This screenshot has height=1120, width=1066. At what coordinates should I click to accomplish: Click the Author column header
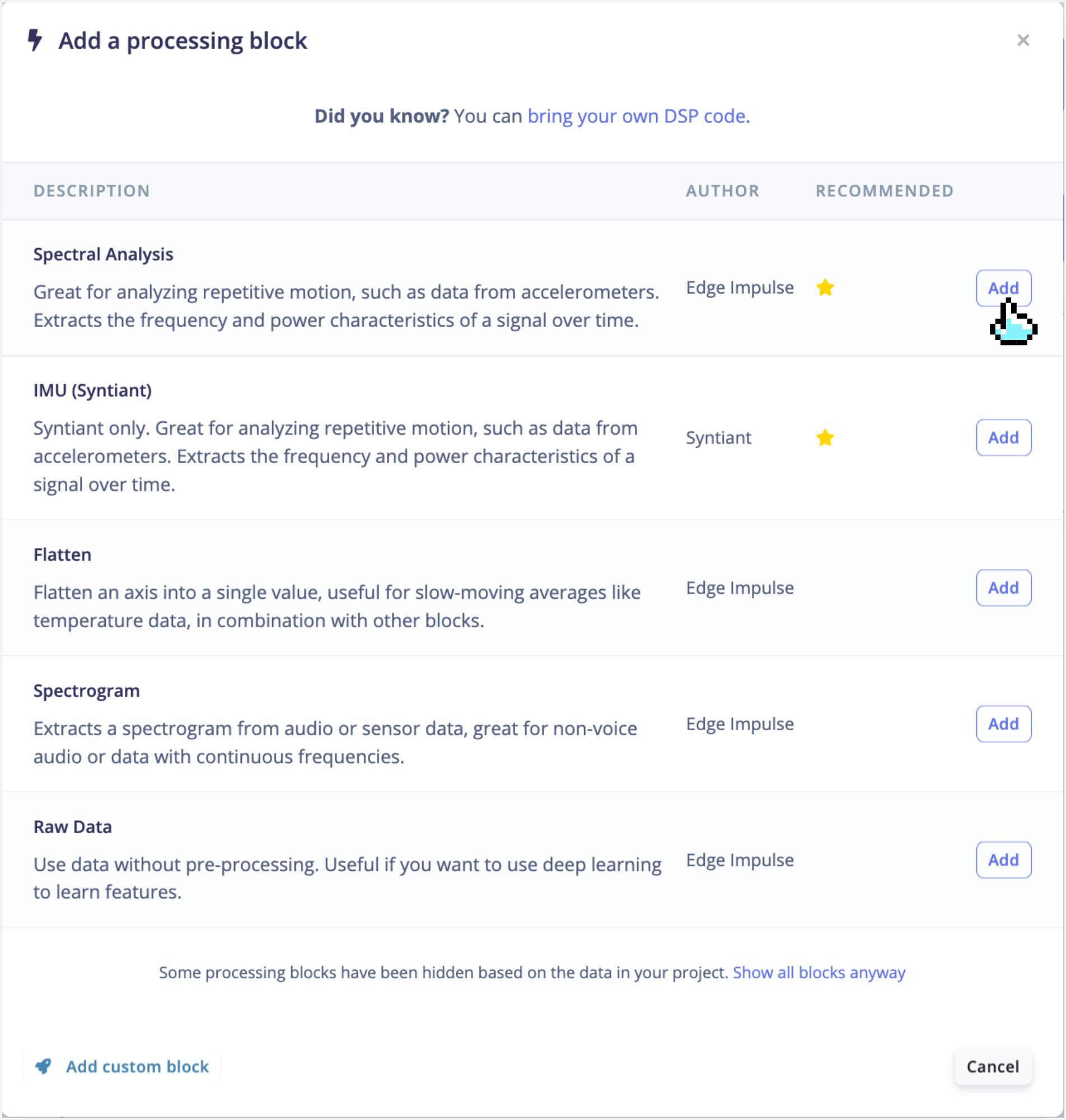722,191
